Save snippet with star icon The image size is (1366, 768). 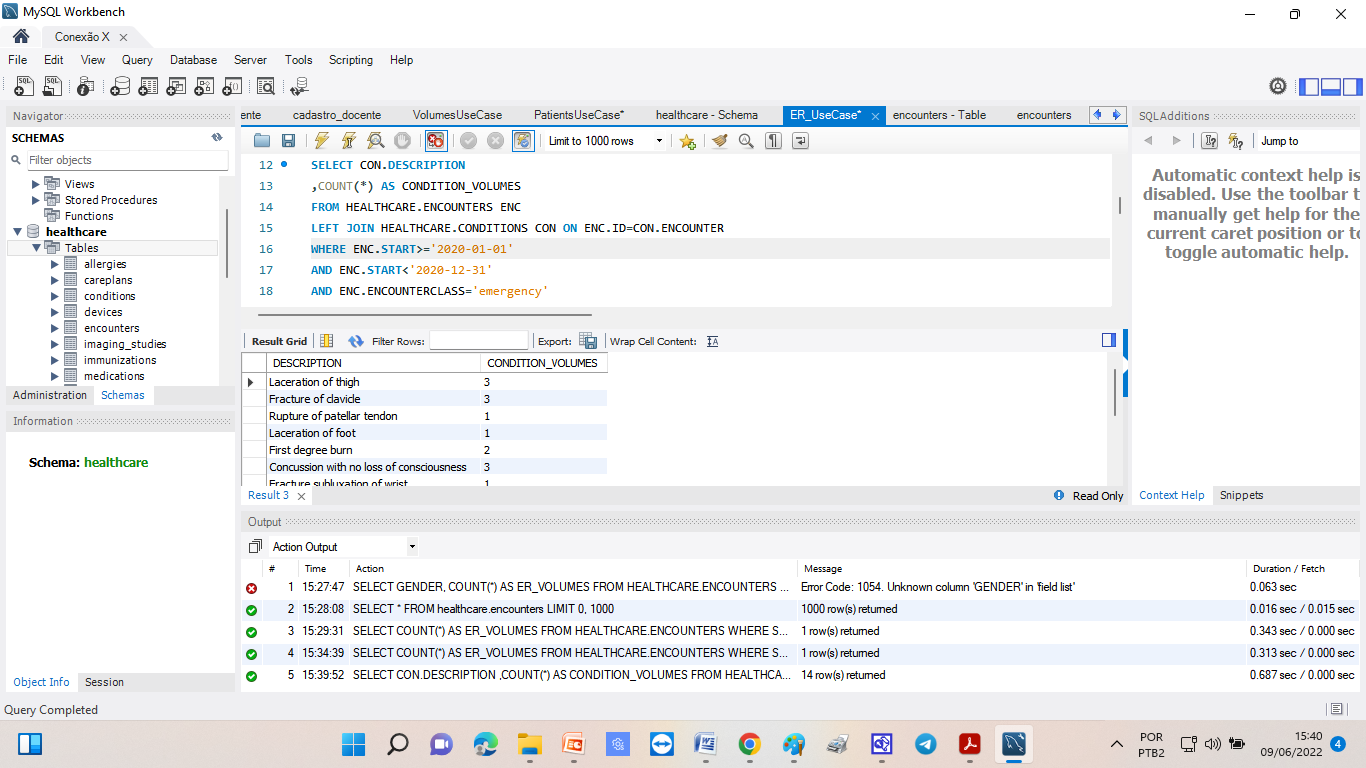coord(687,141)
